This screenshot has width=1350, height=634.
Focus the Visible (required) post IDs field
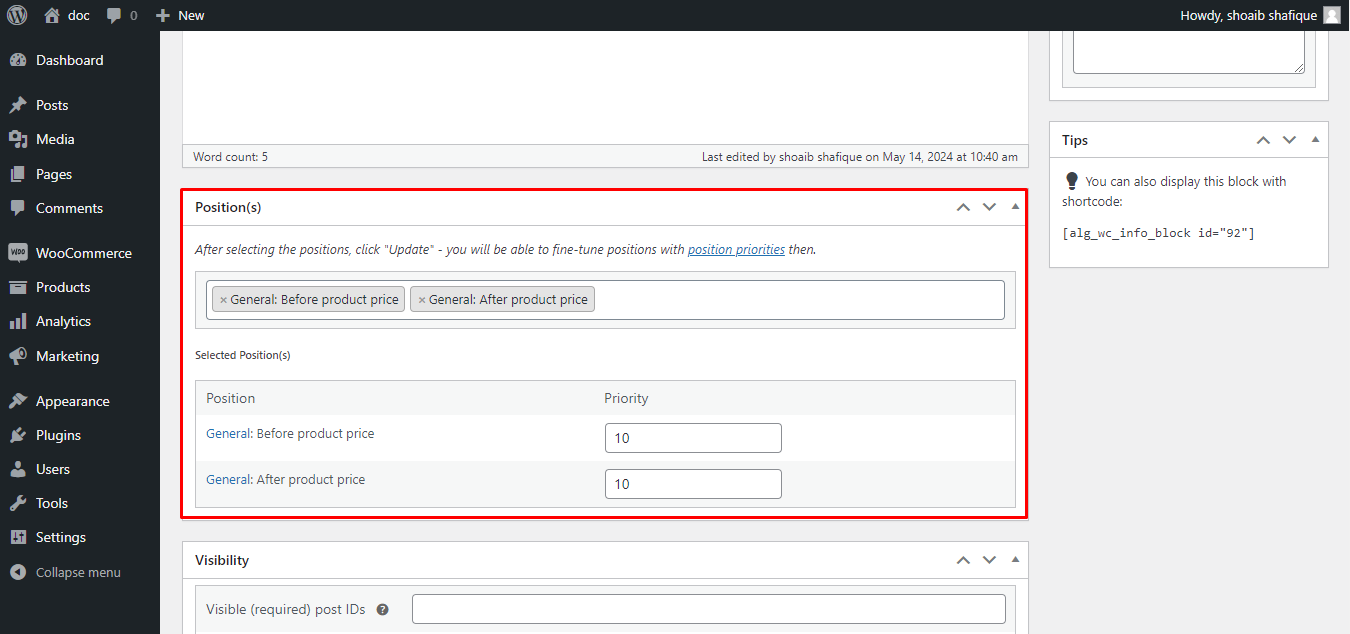(709, 609)
